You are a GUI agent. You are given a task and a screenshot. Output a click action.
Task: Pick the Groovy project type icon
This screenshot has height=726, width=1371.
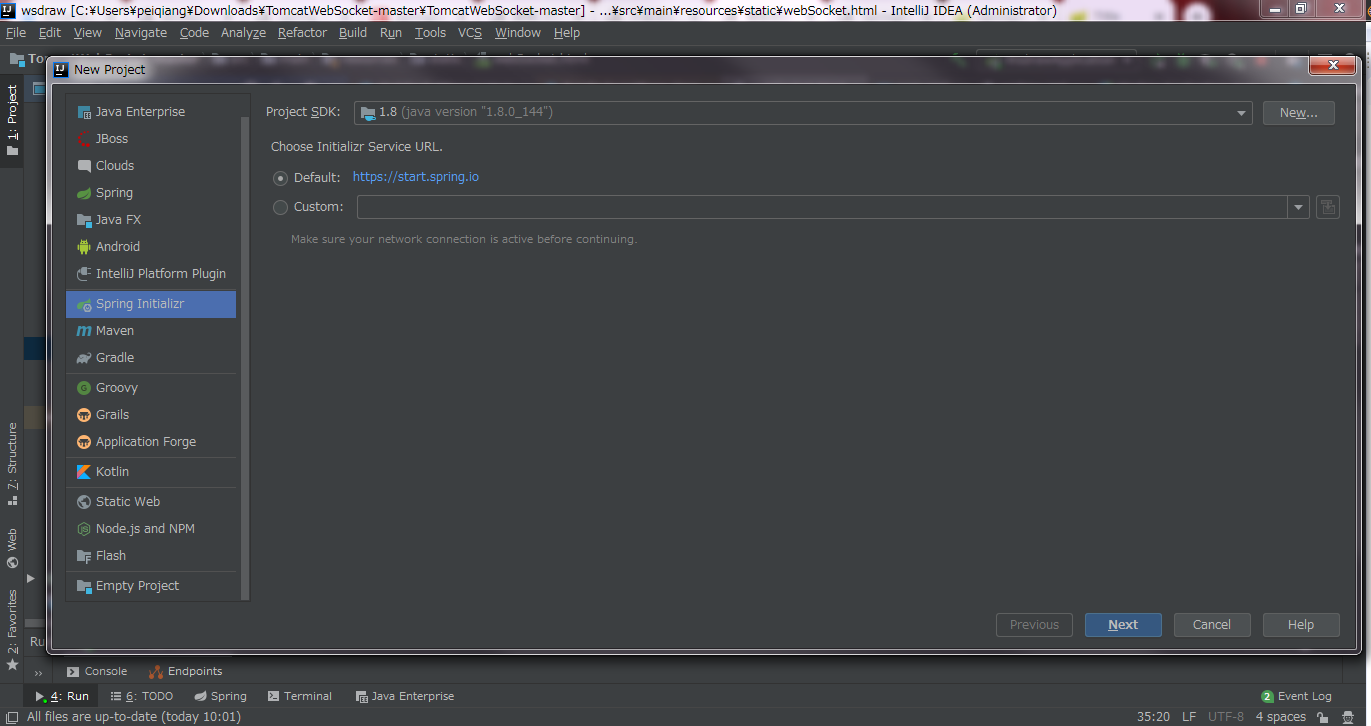point(84,388)
